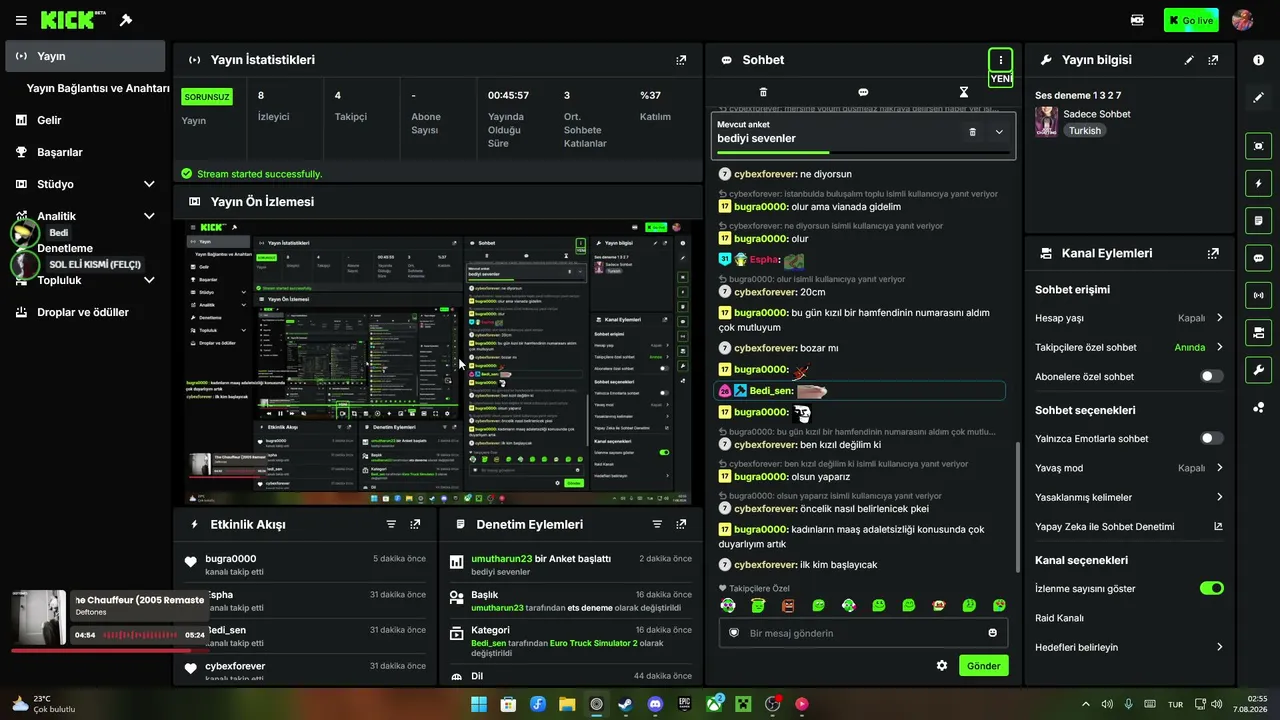1280x720 pixels.
Task: Click the pin icon next to Kick logo
Action: pos(126,20)
